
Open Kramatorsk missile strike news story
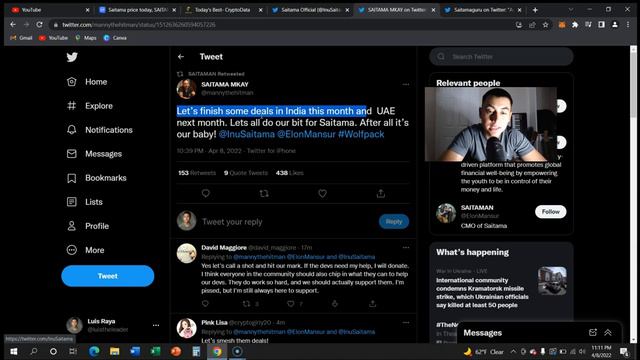click(x=482, y=293)
